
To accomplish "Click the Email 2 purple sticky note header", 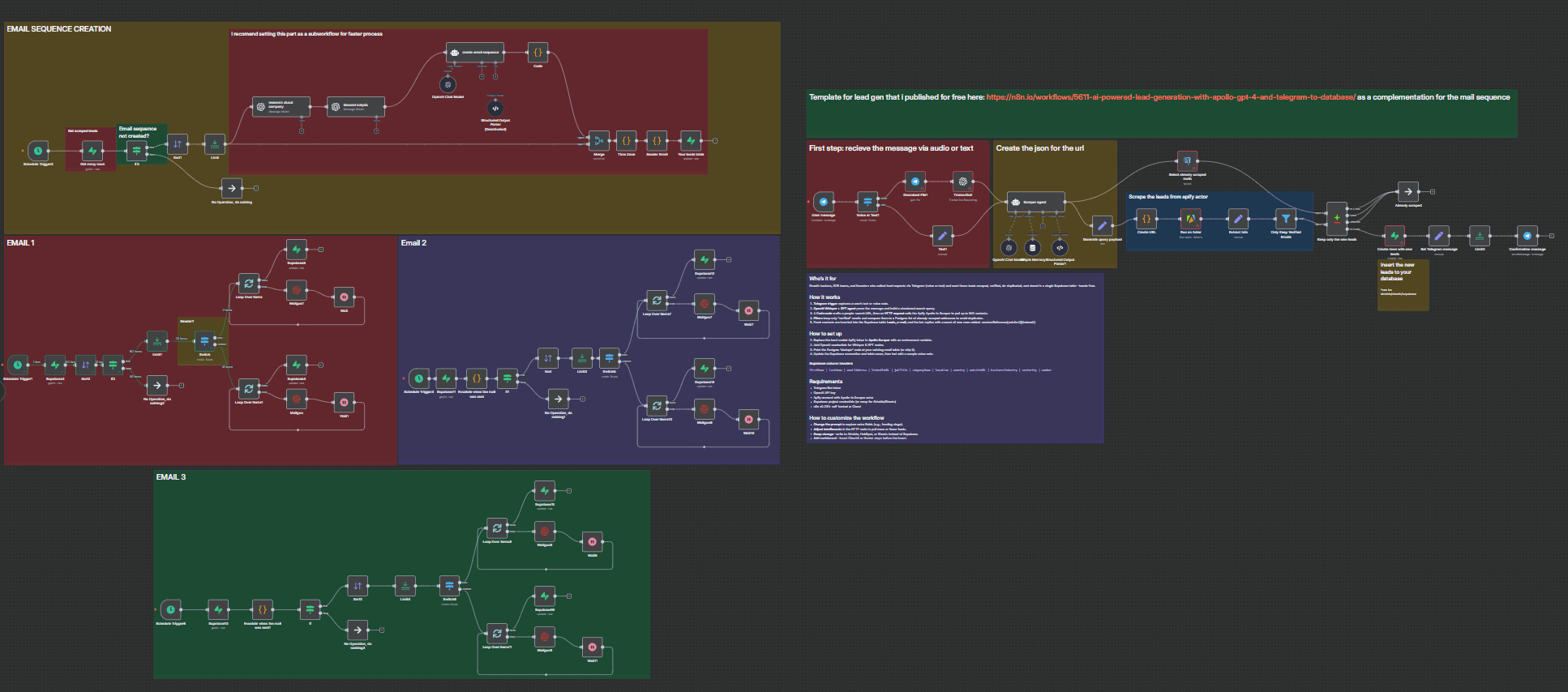I will [x=413, y=243].
